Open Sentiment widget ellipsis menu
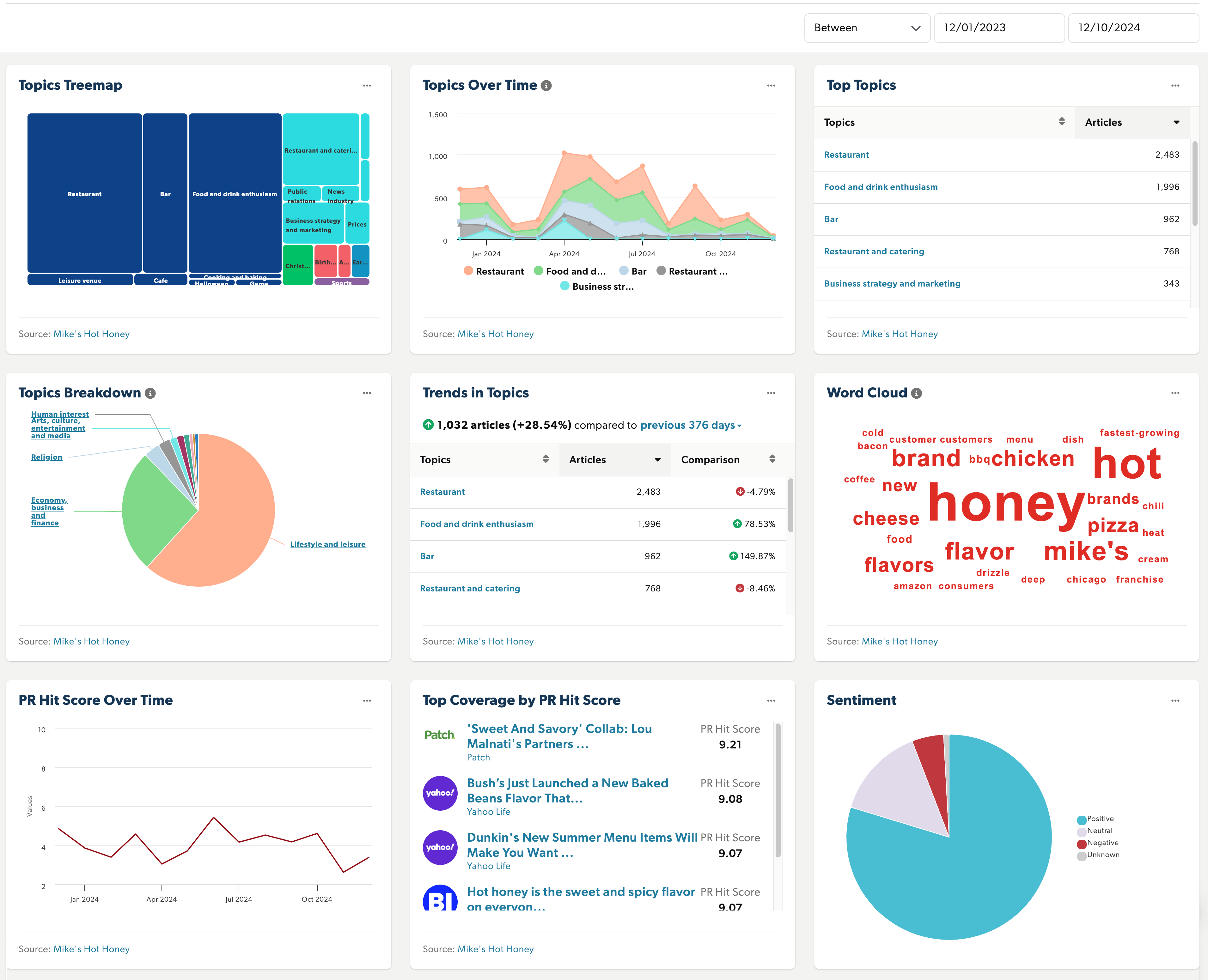1208x980 pixels. (1175, 701)
